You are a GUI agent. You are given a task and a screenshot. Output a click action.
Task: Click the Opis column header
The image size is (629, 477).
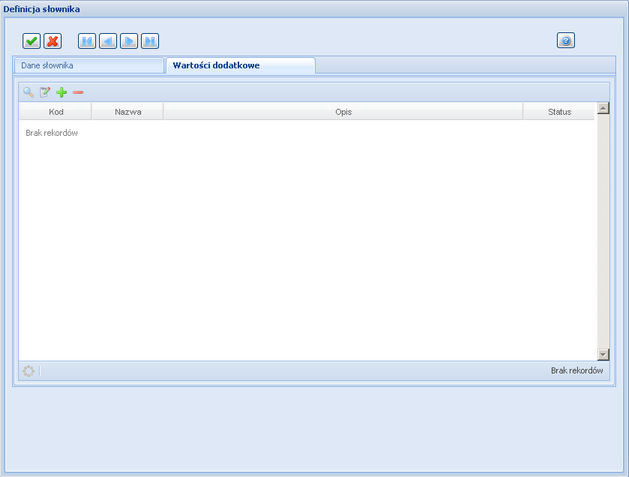(x=343, y=112)
